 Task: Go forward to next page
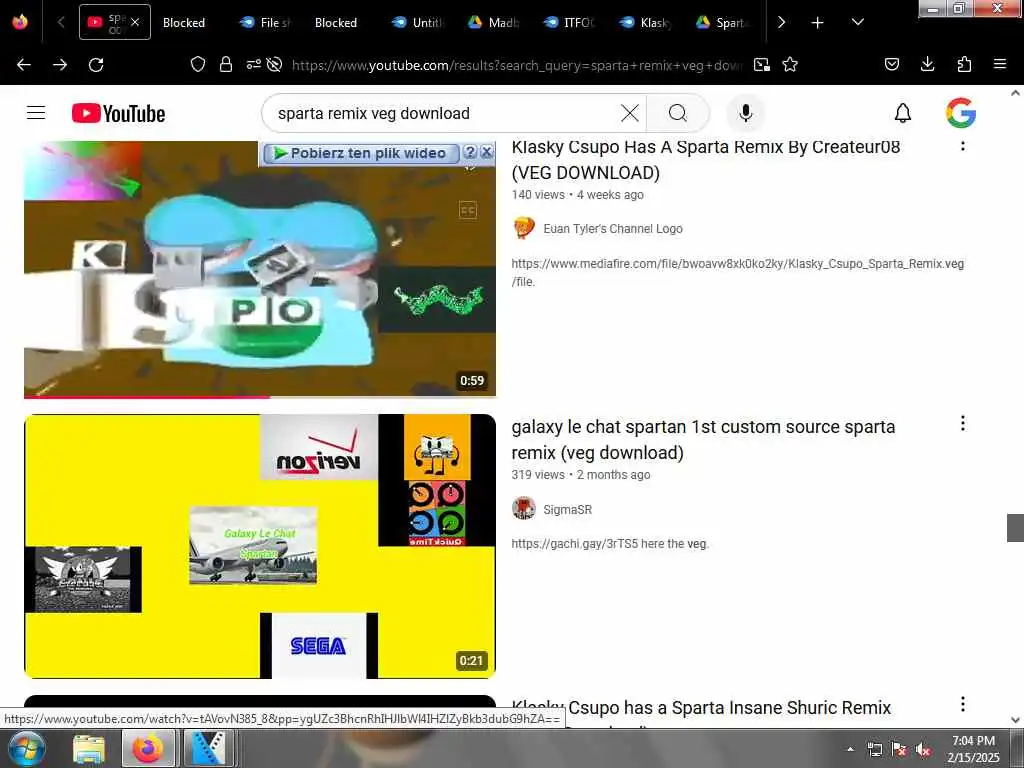(59, 64)
